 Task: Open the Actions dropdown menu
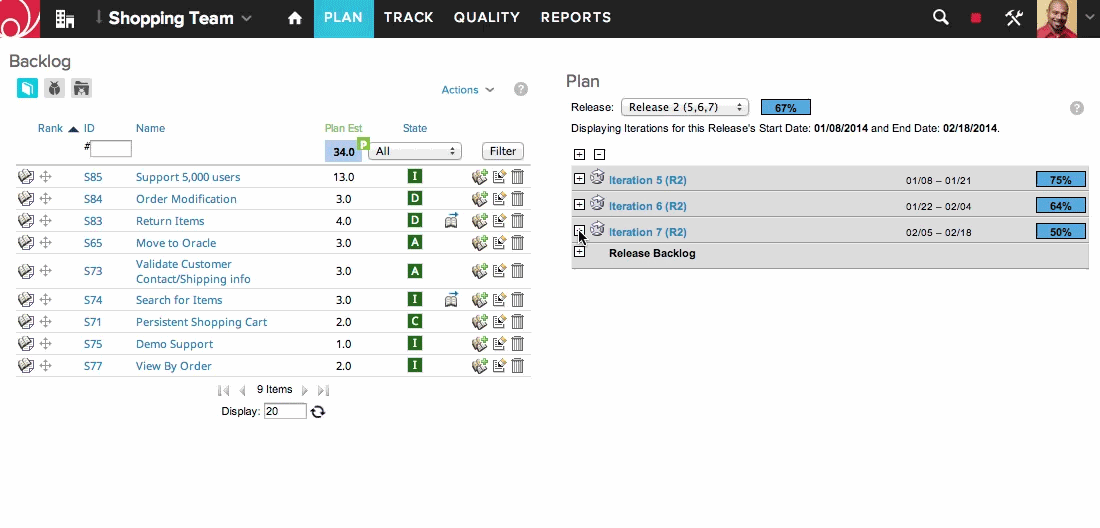[468, 90]
